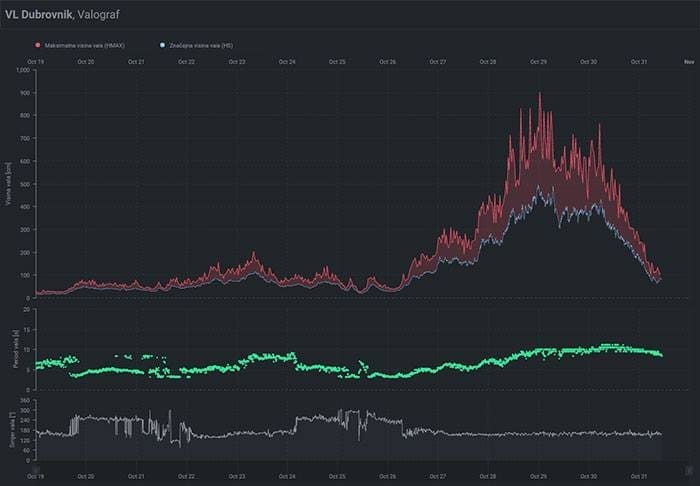Grab the left range handle at the chart bottom
This screenshot has height=486, width=700.
pyautogui.click(x=35, y=469)
